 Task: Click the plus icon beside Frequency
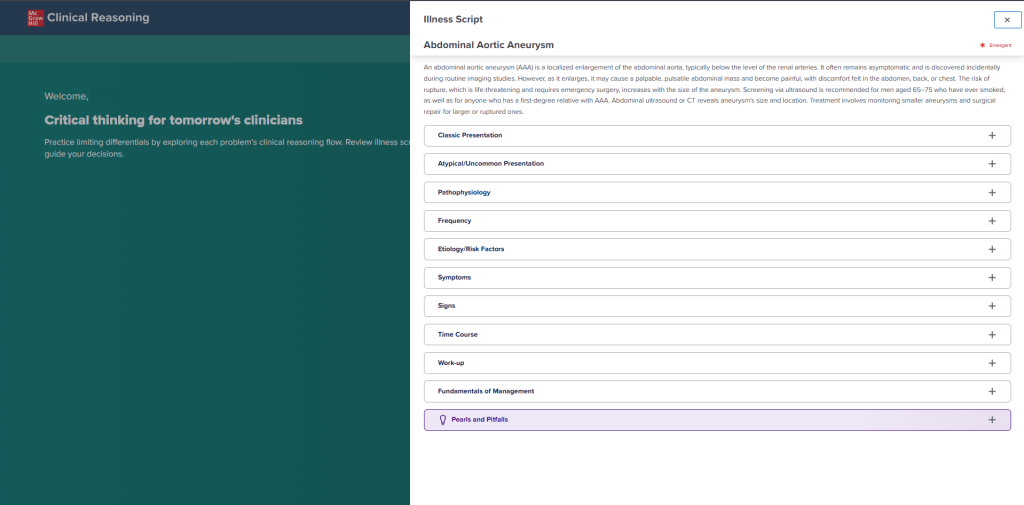[x=992, y=221]
